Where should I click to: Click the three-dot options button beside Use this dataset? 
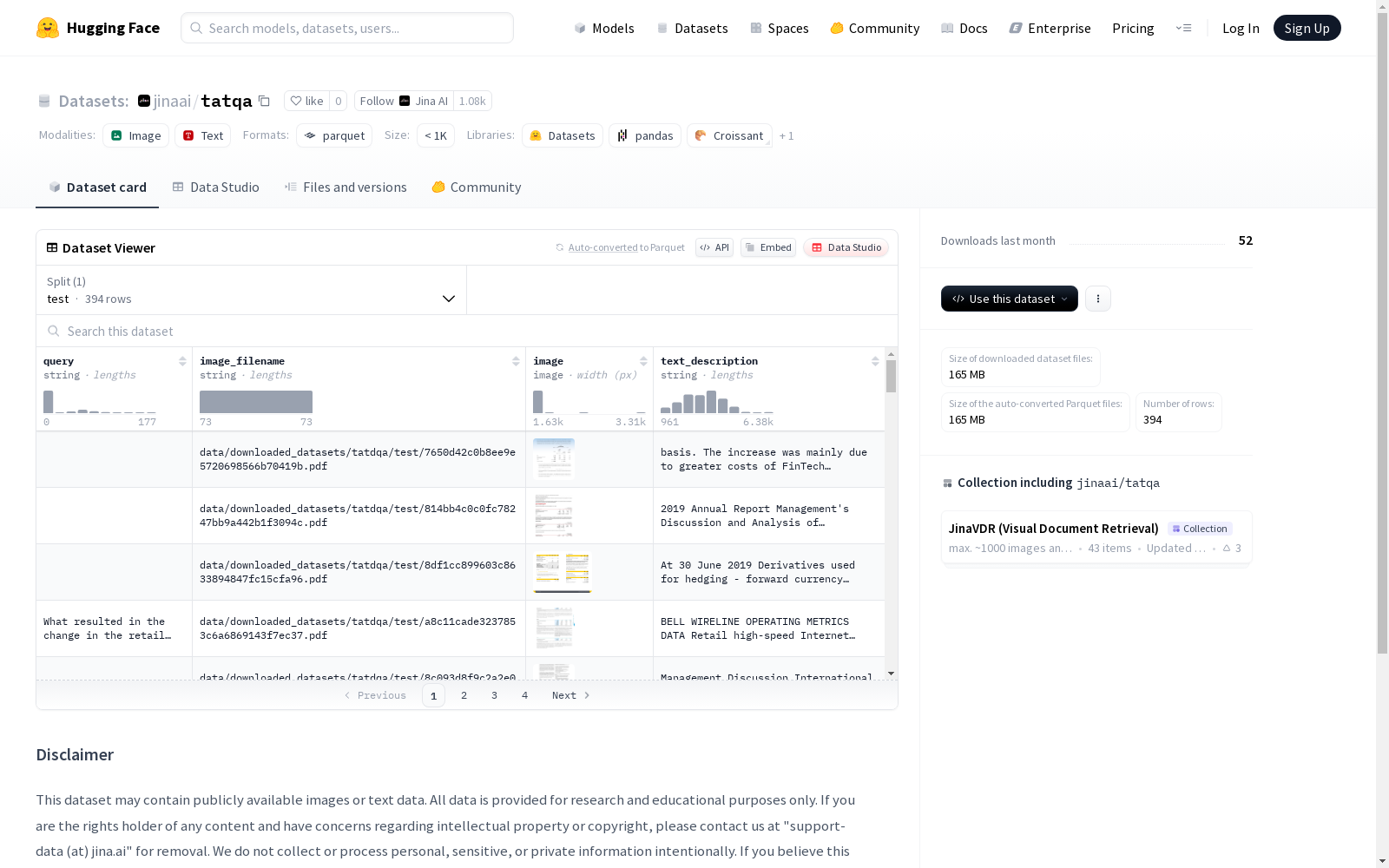pos(1098,299)
